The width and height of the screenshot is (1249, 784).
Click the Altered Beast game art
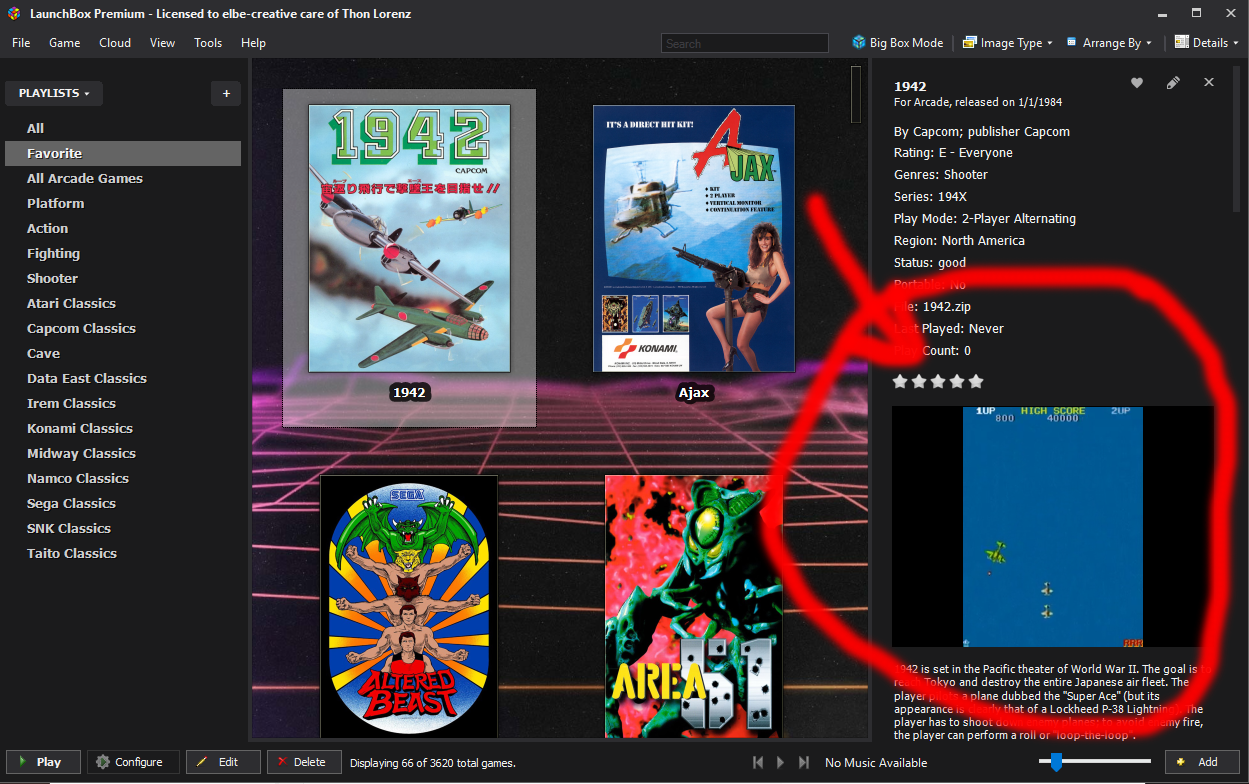(409, 607)
